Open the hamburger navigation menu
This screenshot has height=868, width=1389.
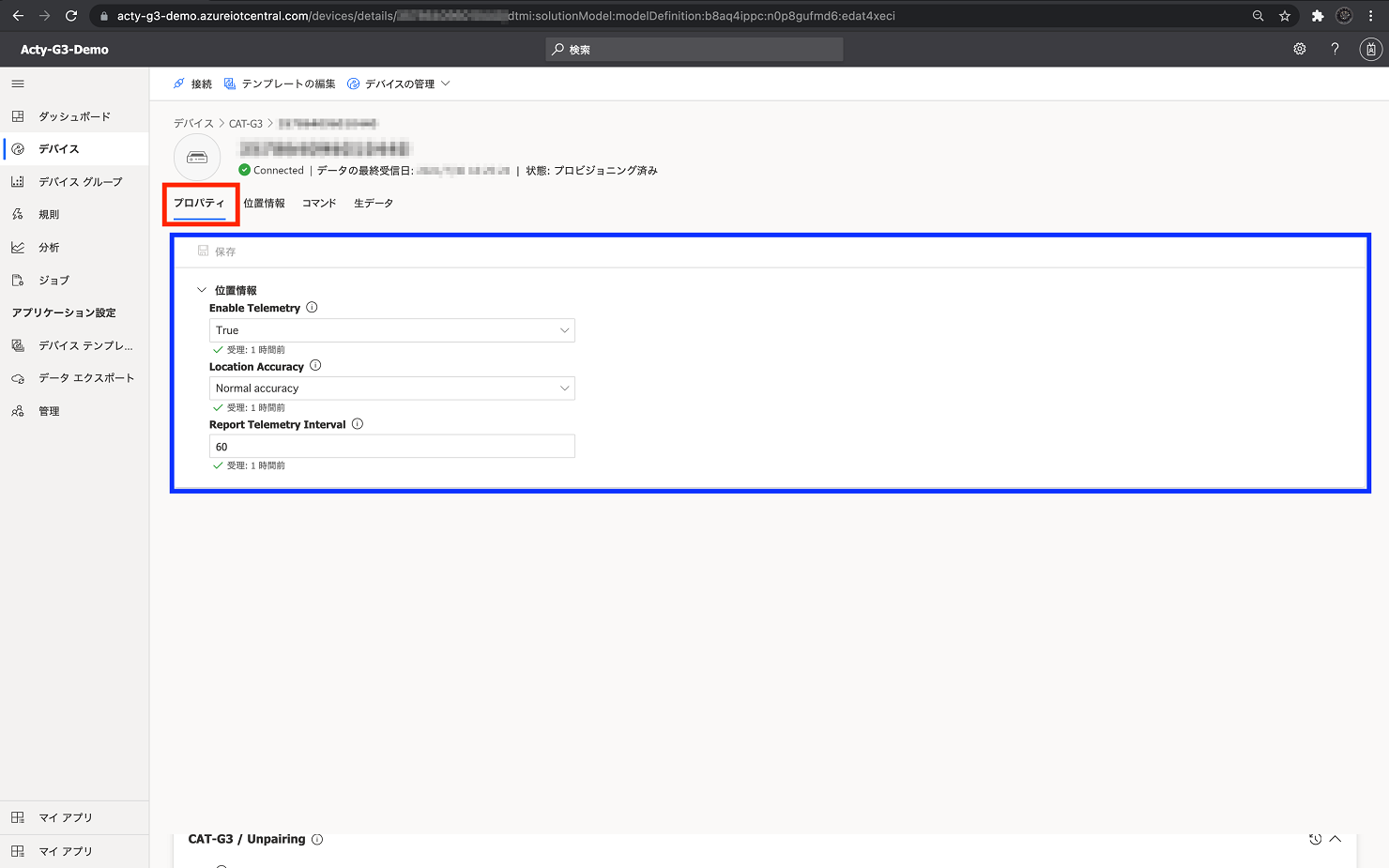point(18,84)
